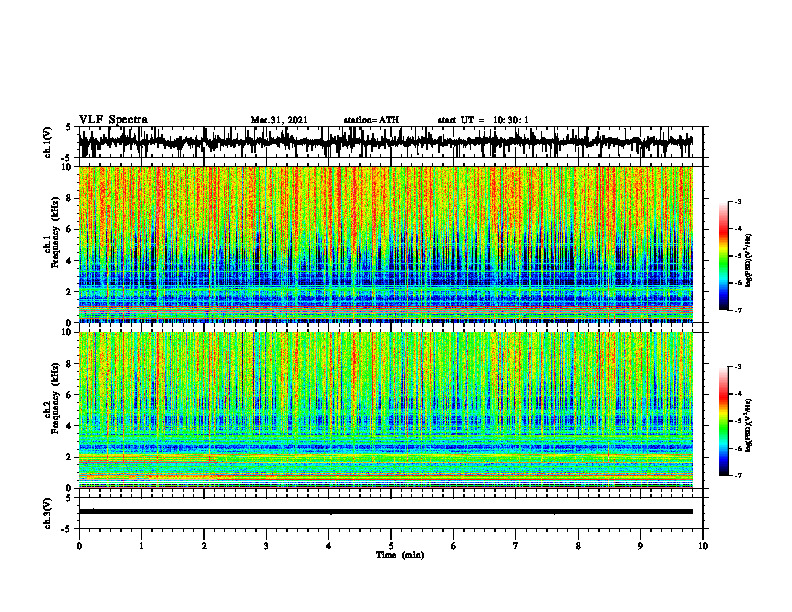Click the time-axis tick label '5'

391,546
